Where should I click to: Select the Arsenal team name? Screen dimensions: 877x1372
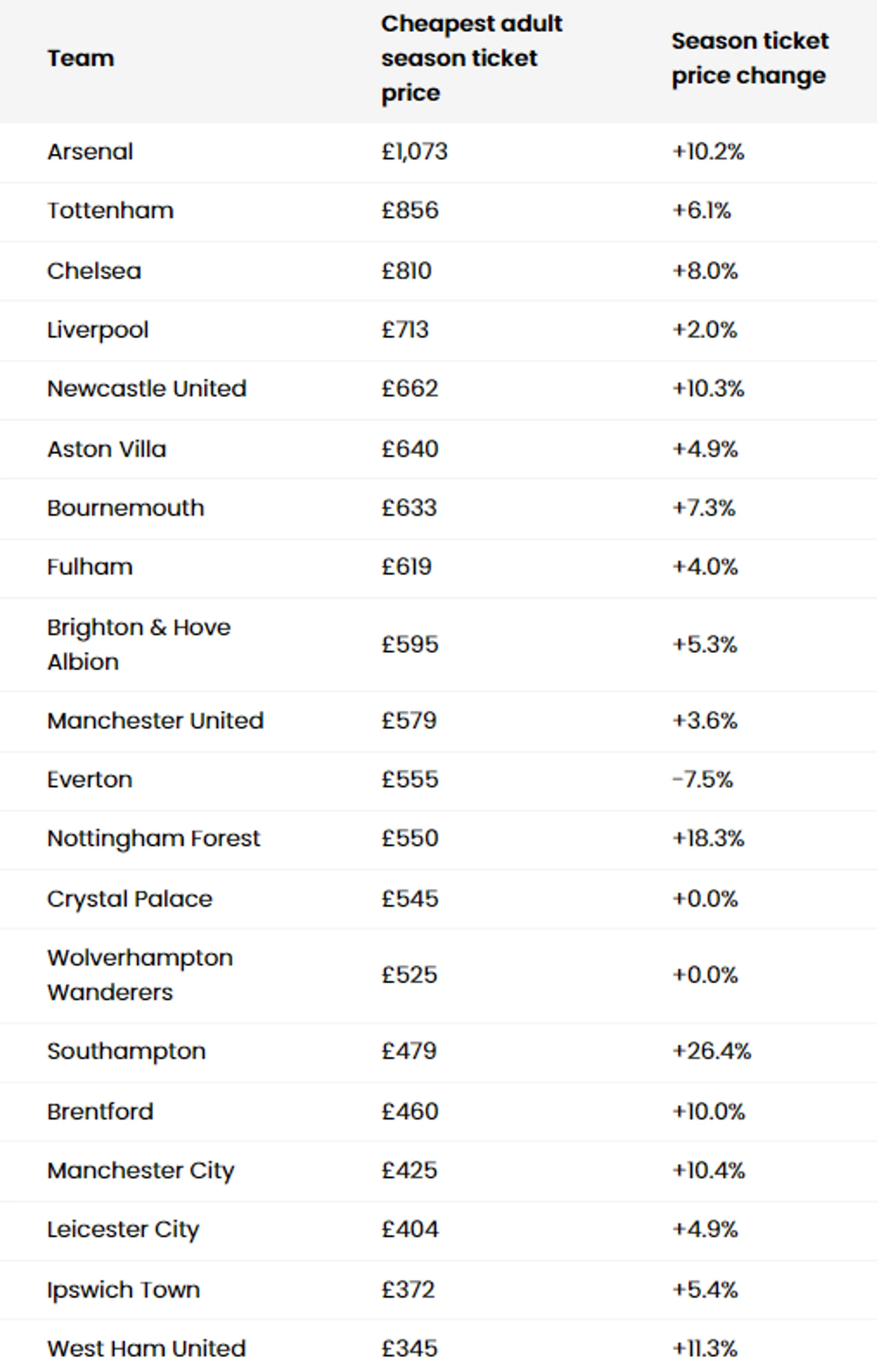[90, 152]
